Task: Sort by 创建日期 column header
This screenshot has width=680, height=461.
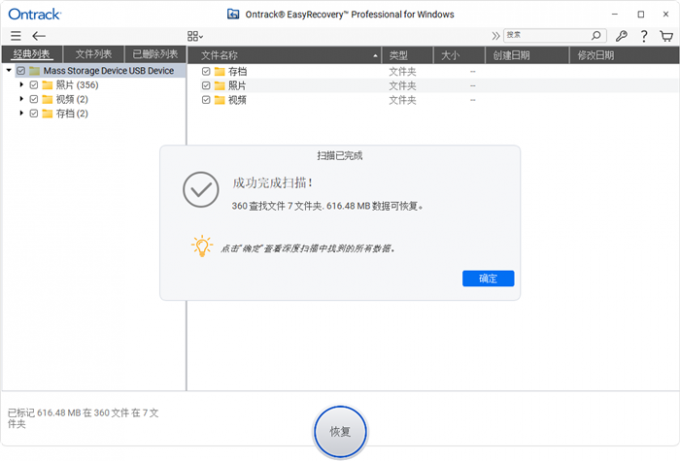Action: (x=527, y=55)
